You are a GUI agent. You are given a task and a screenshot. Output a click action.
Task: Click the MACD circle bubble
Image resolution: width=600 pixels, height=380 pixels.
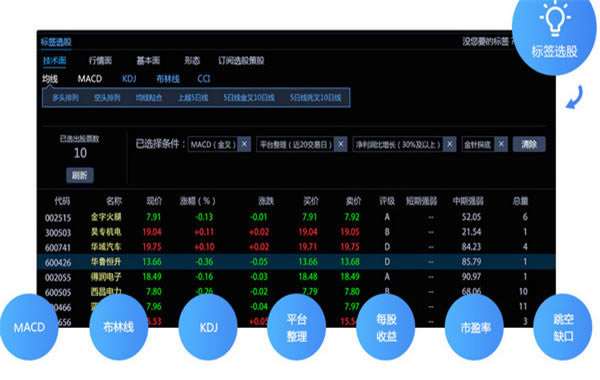point(29,327)
